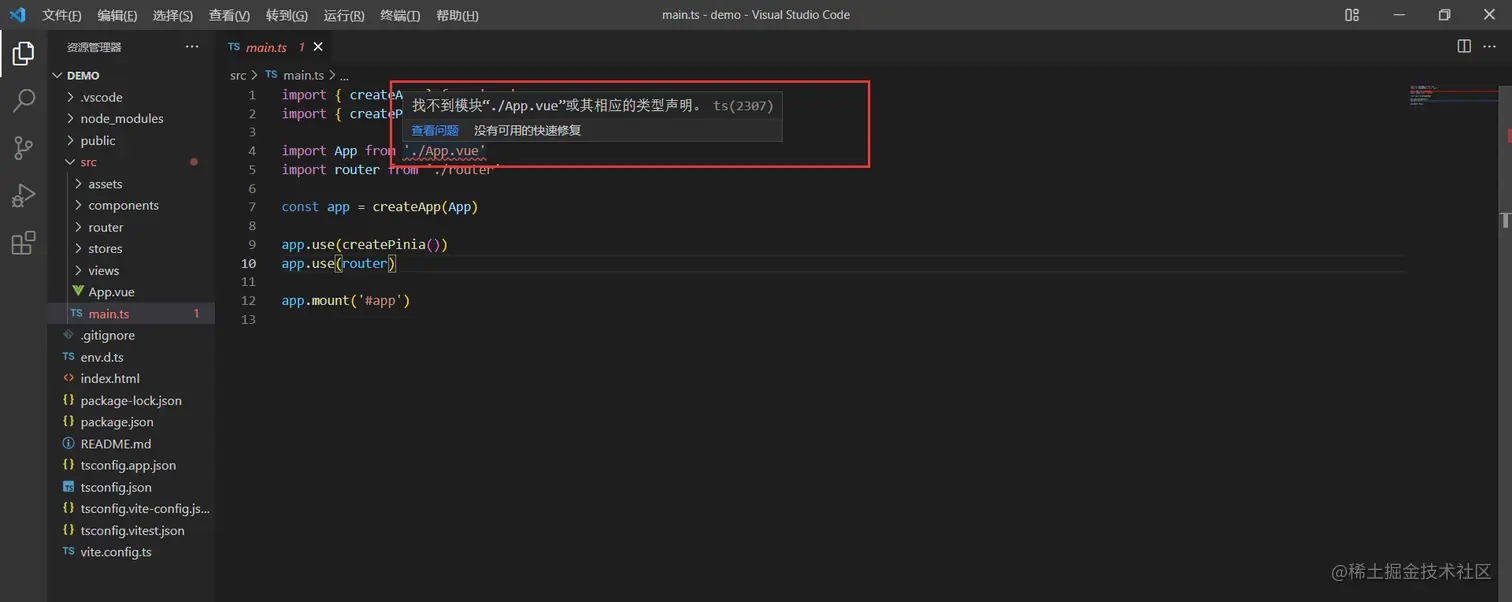The height and width of the screenshot is (602, 1512).
Task: Open README.md file
Action: pyautogui.click(x=131, y=444)
